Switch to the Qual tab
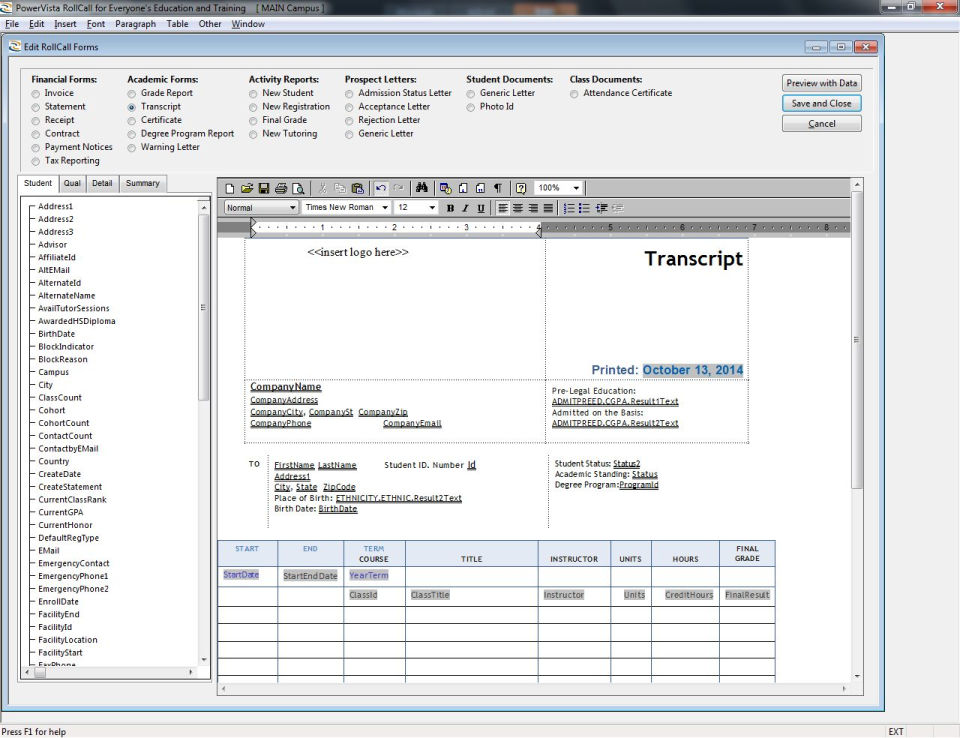The height and width of the screenshot is (738, 960). (72, 183)
